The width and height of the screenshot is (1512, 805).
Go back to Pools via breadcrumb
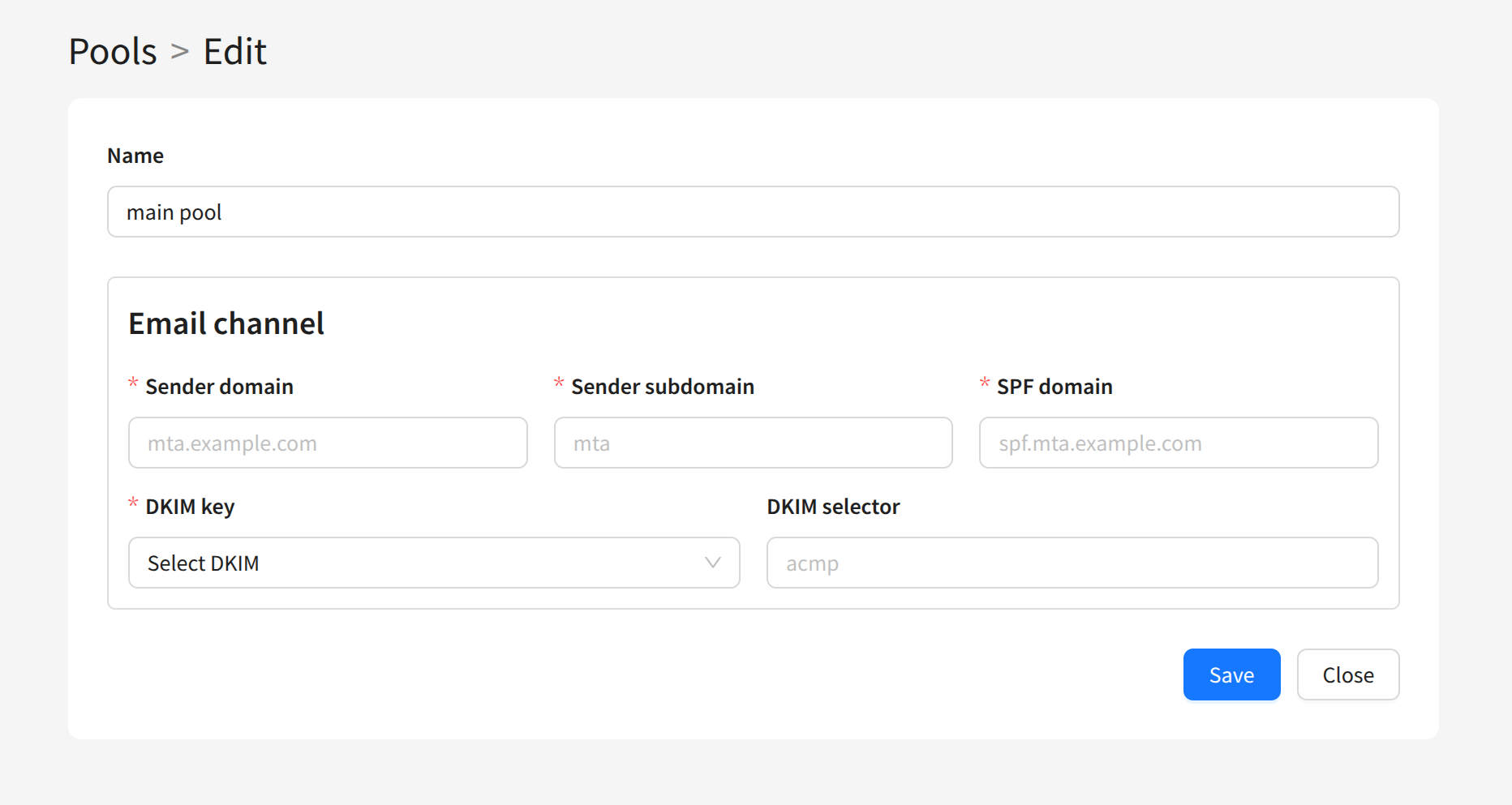(x=113, y=52)
